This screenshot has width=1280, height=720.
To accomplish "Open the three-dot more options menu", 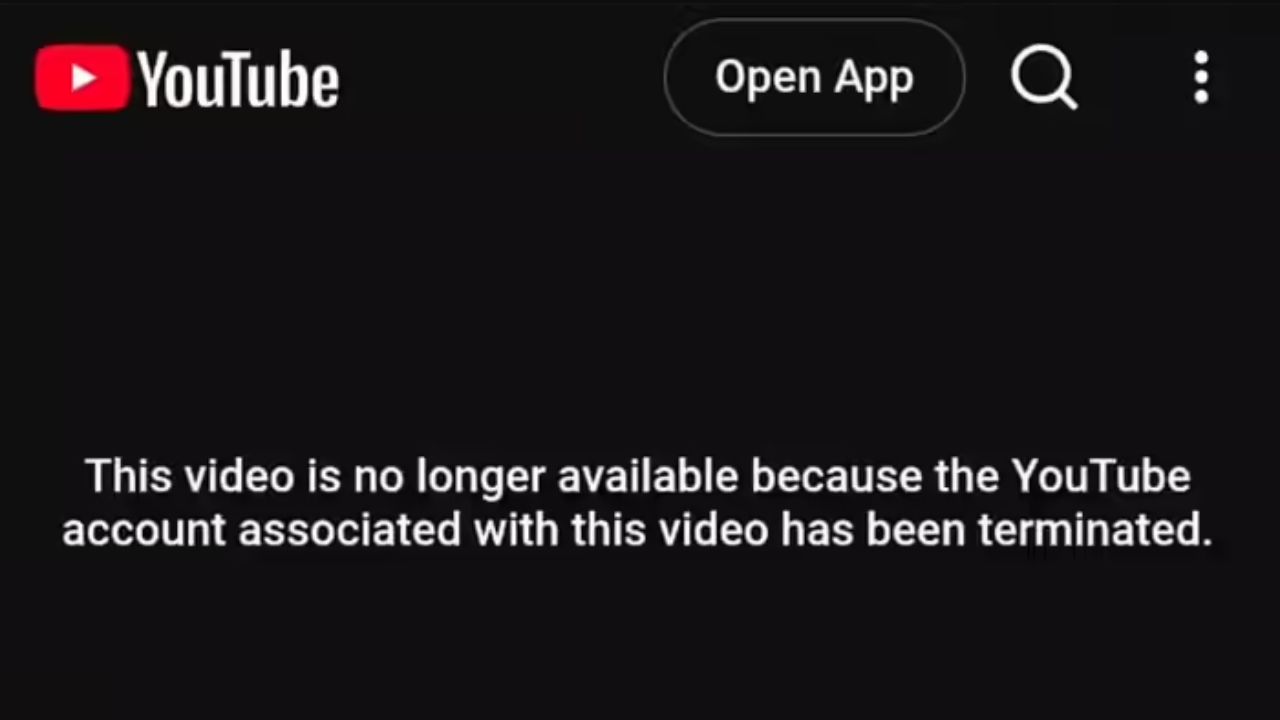I will point(1201,78).
